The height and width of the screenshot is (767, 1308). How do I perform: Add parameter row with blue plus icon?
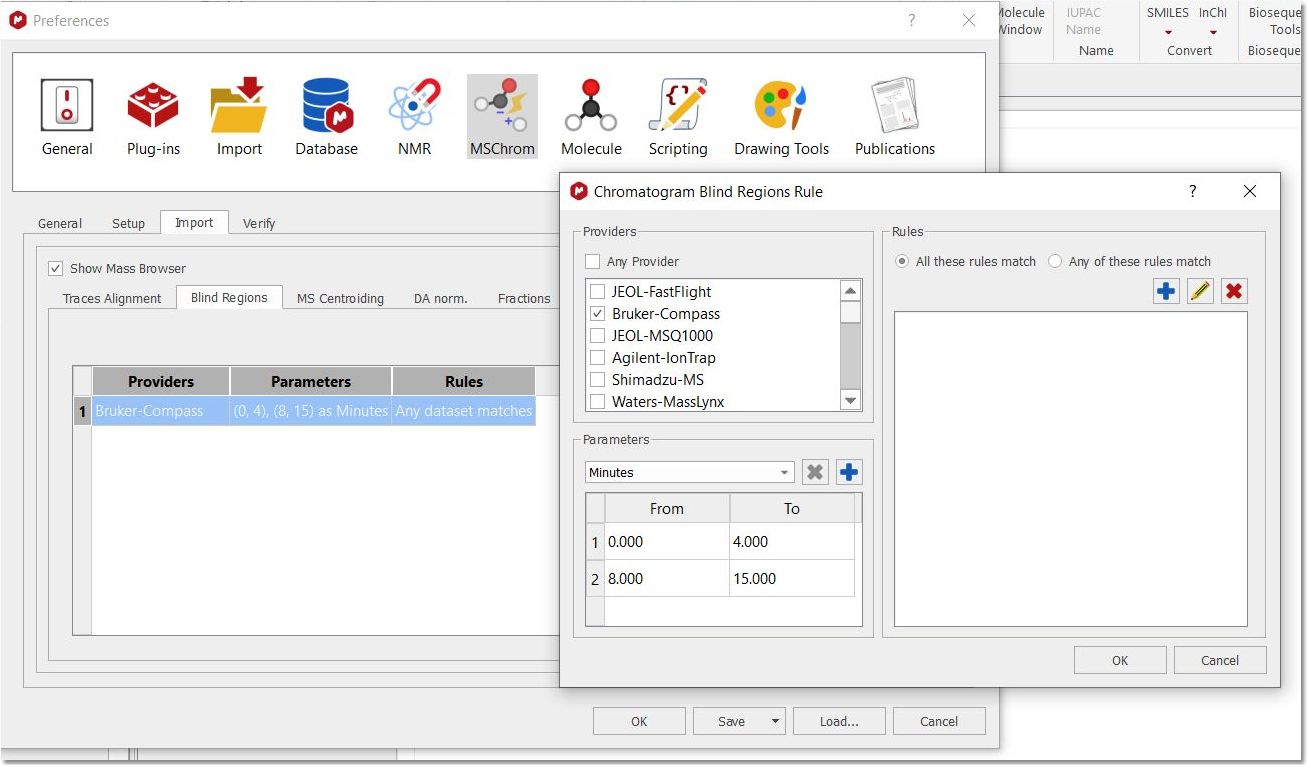849,472
